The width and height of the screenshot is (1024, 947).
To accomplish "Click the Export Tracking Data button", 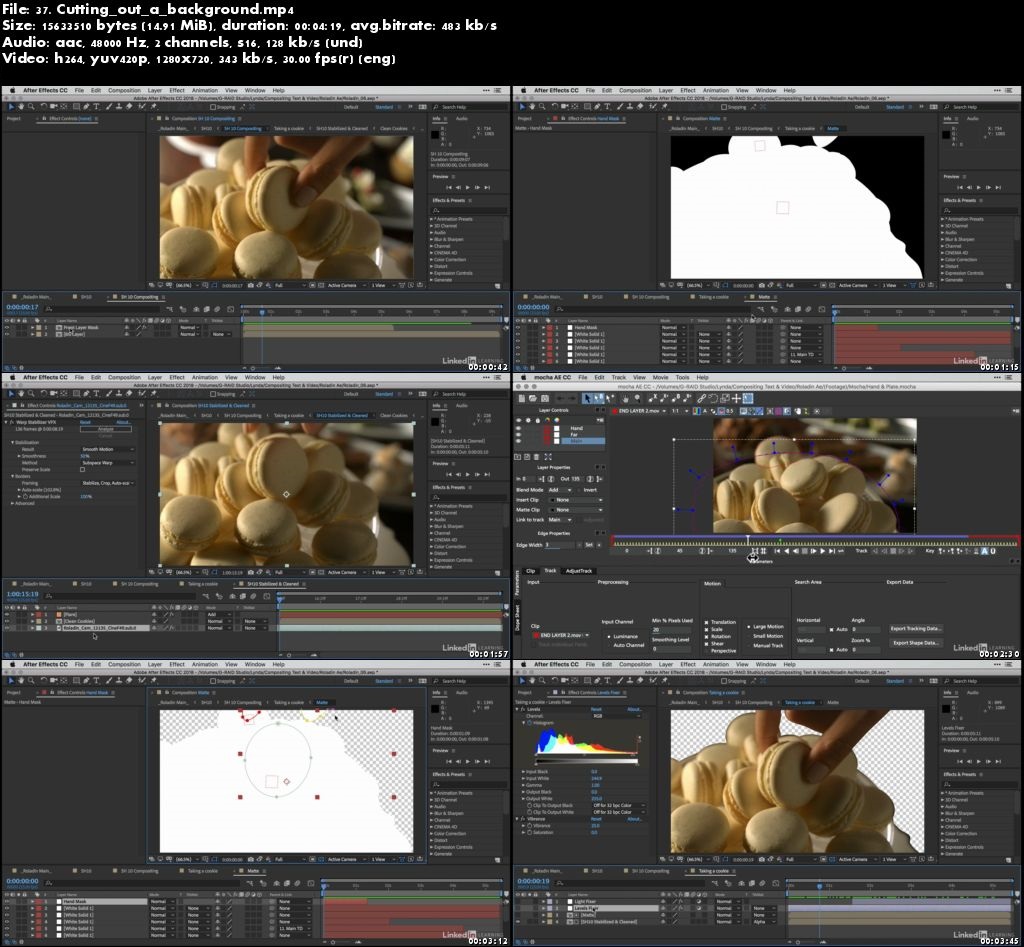I will pyautogui.click(x=915, y=628).
